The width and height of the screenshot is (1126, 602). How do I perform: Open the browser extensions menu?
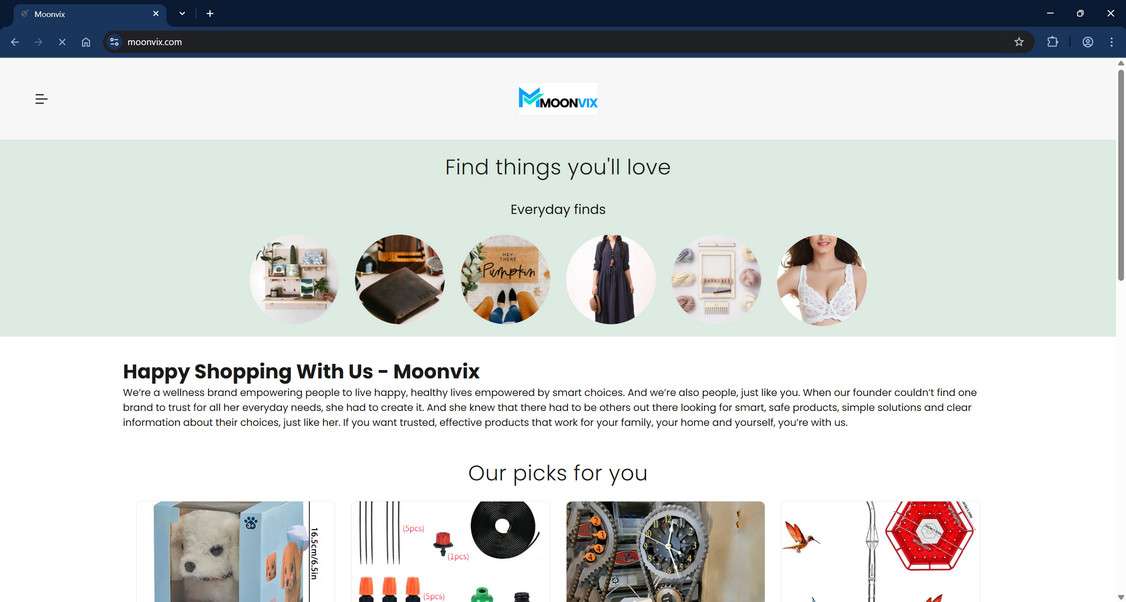[x=1052, y=42]
